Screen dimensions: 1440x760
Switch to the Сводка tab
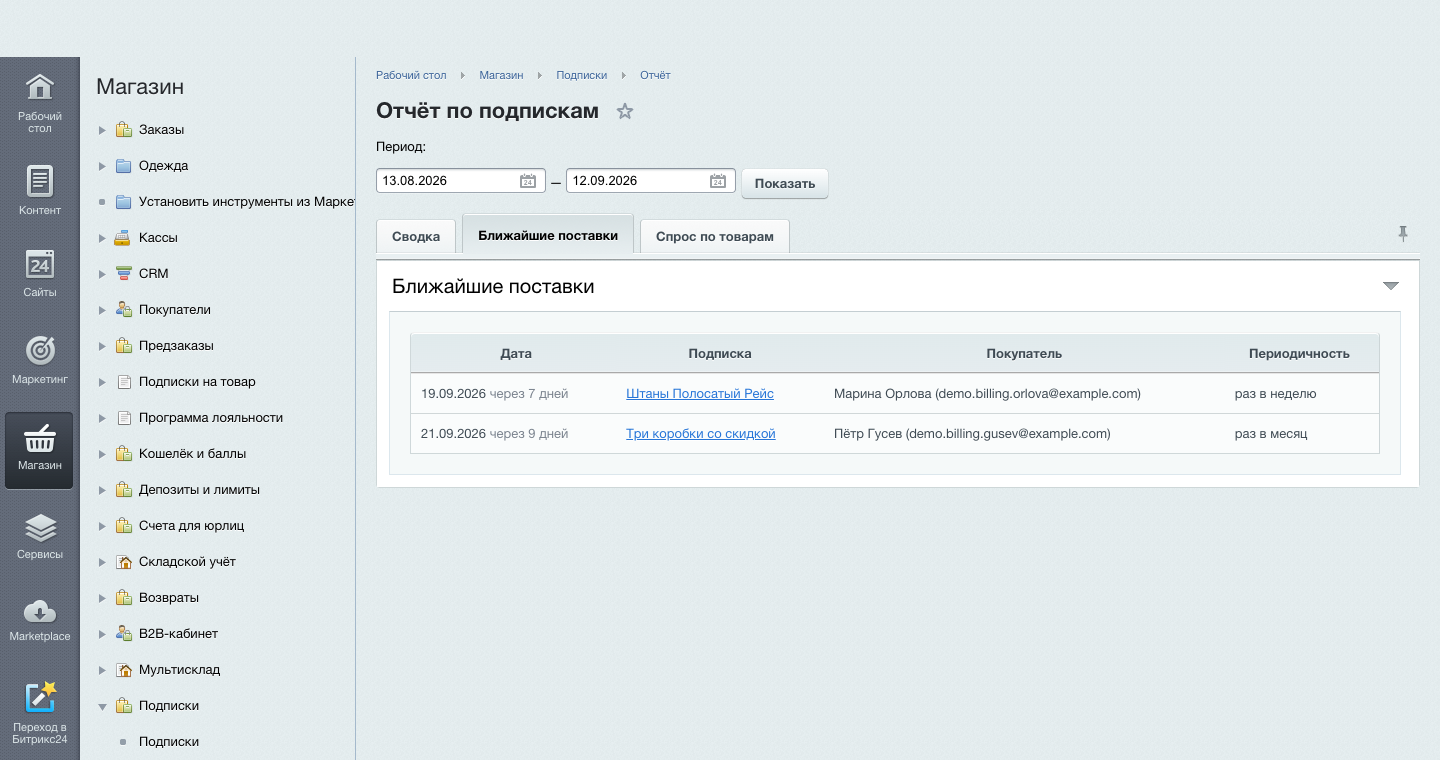(416, 237)
